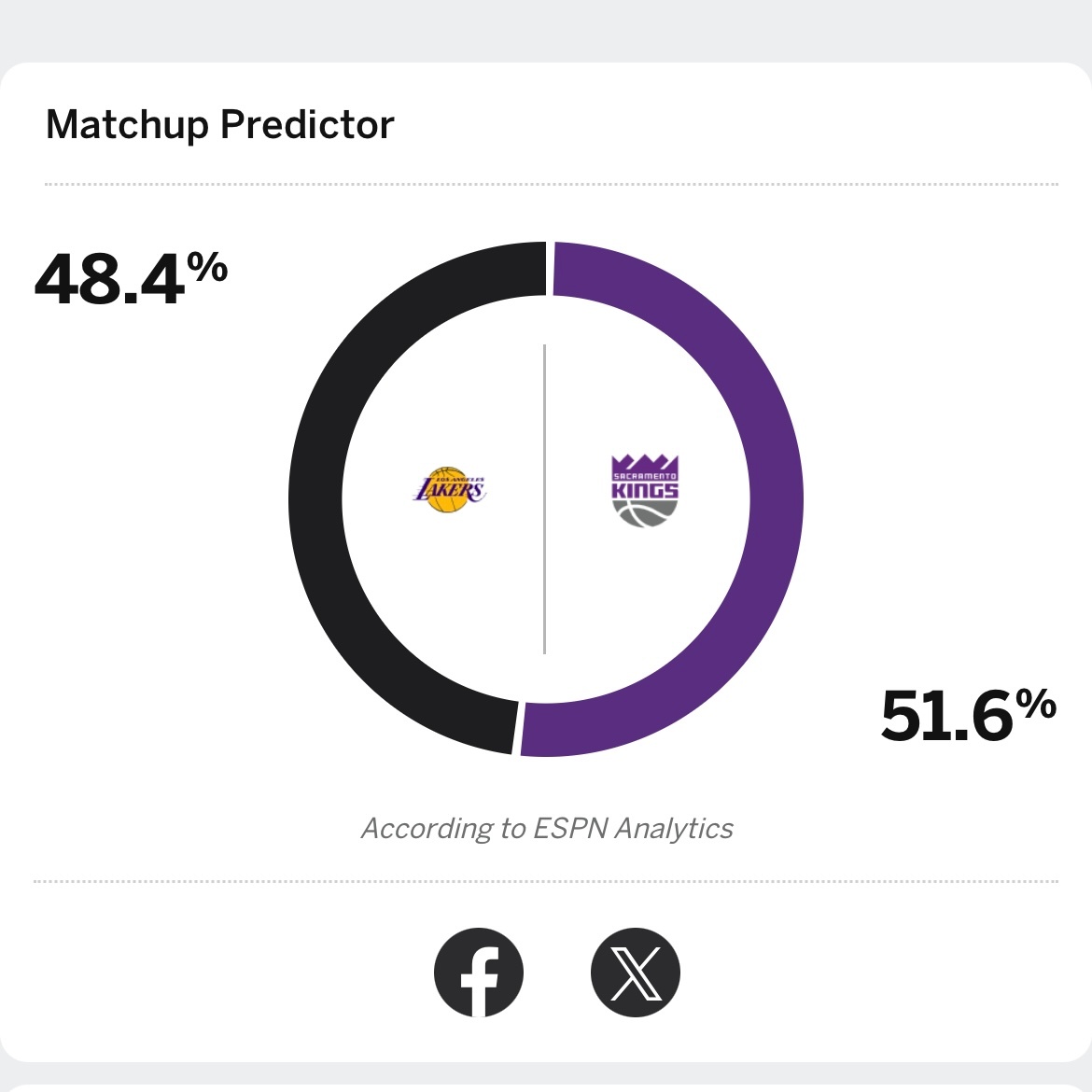This screenshot has height=1092, width=1092.
Task: Click the Matchup Predictor heading
Action: tap(220, 125)
